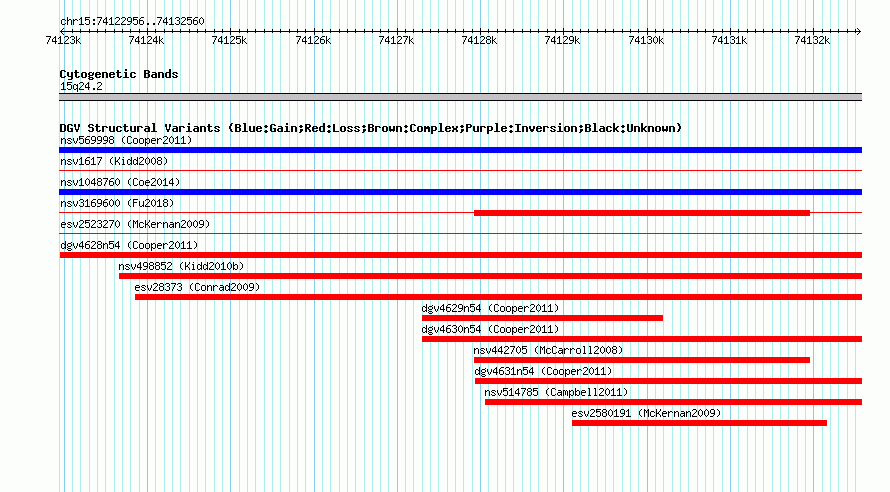890x492 pixels.
Task: Open esv2523270 (McKernan2009) label
Action: click(135, 224)
